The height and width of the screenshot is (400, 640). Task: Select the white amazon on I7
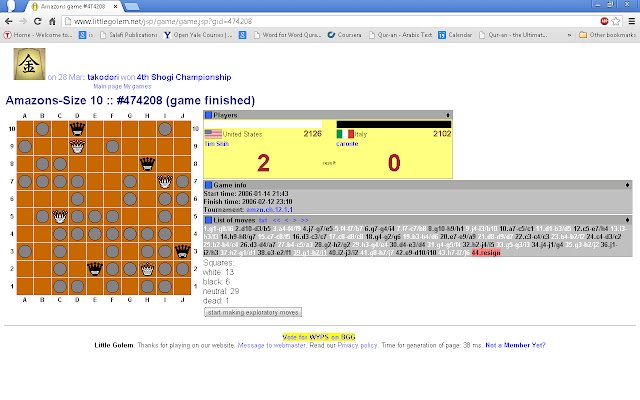point(165,181)
